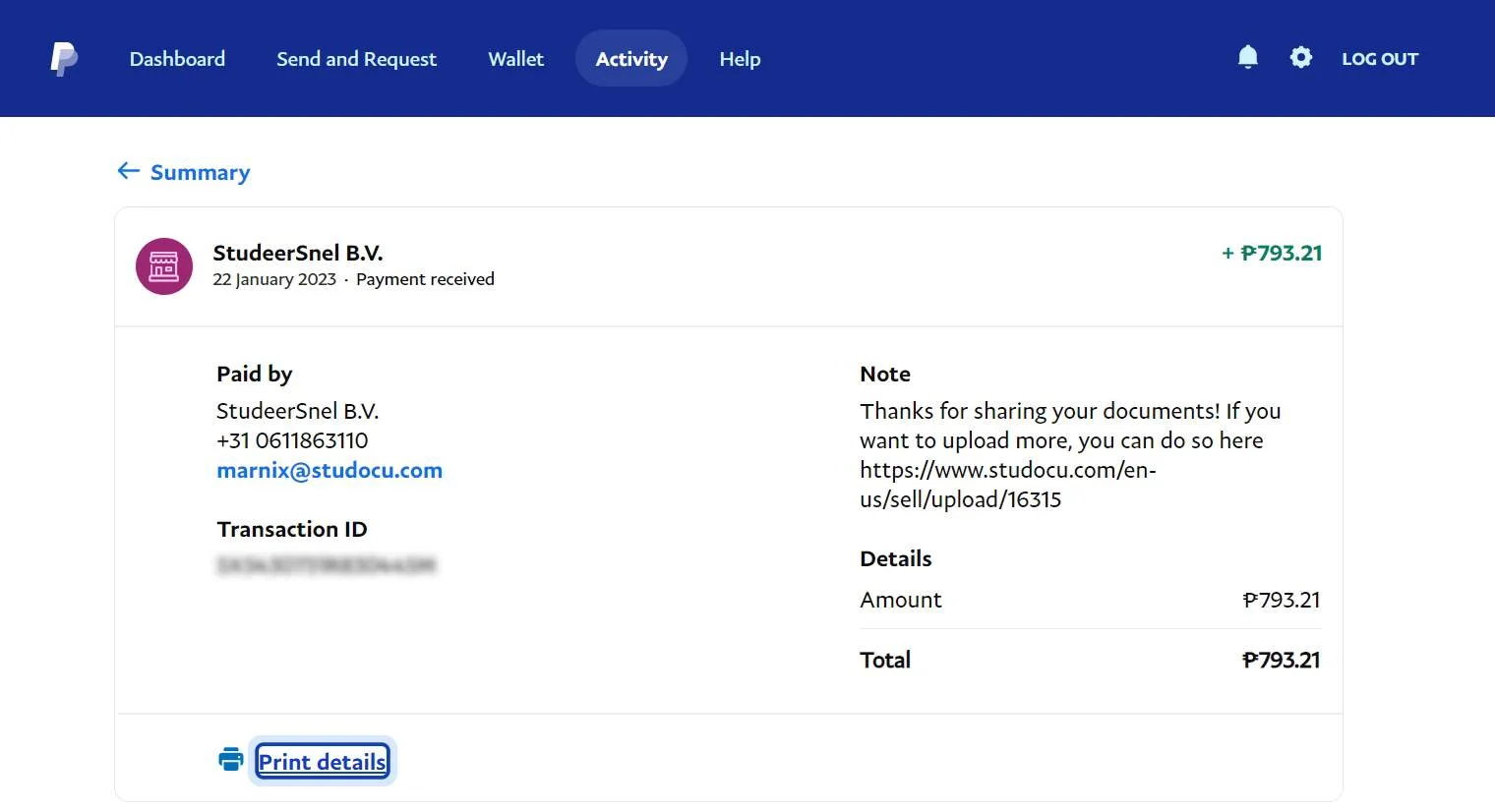The image size is (1495, 812).
Task: Click the Total row value ₱793.21
Action: point(1282,660)
